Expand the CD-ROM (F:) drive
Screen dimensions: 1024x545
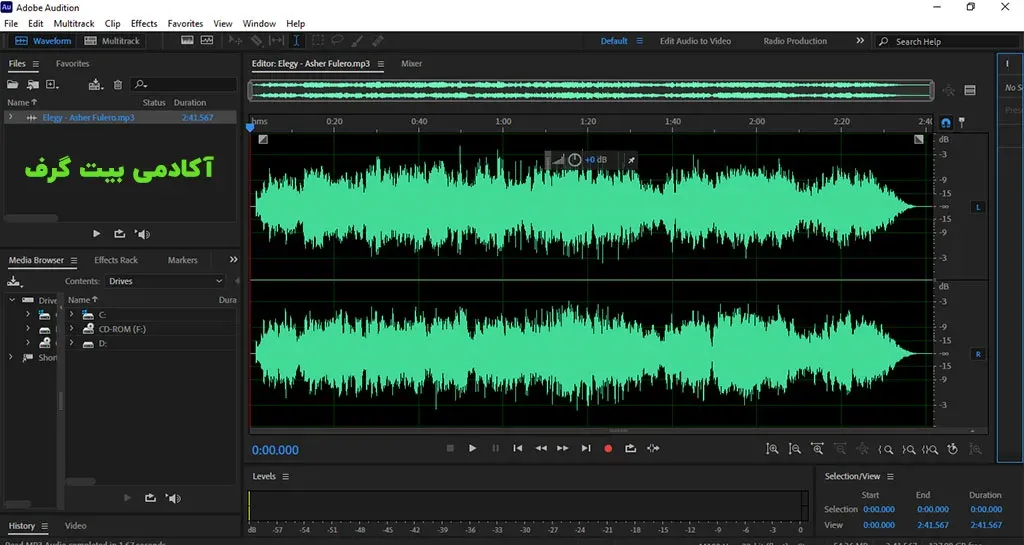[72, 329]
